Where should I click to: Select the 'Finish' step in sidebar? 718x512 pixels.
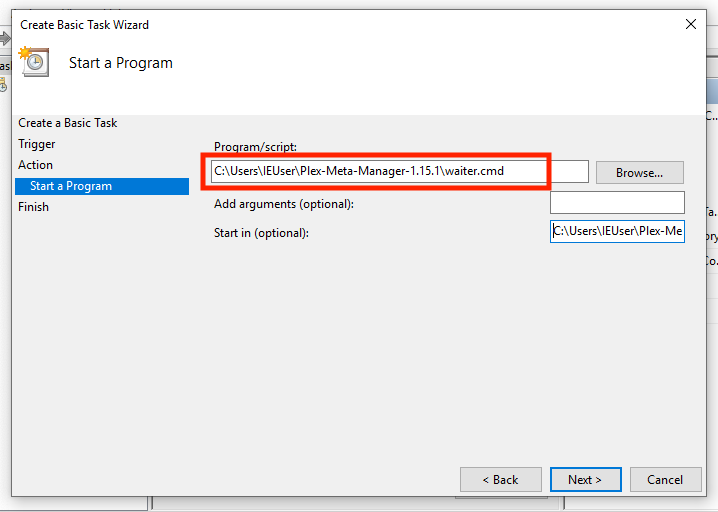click(x=33, y=207)
